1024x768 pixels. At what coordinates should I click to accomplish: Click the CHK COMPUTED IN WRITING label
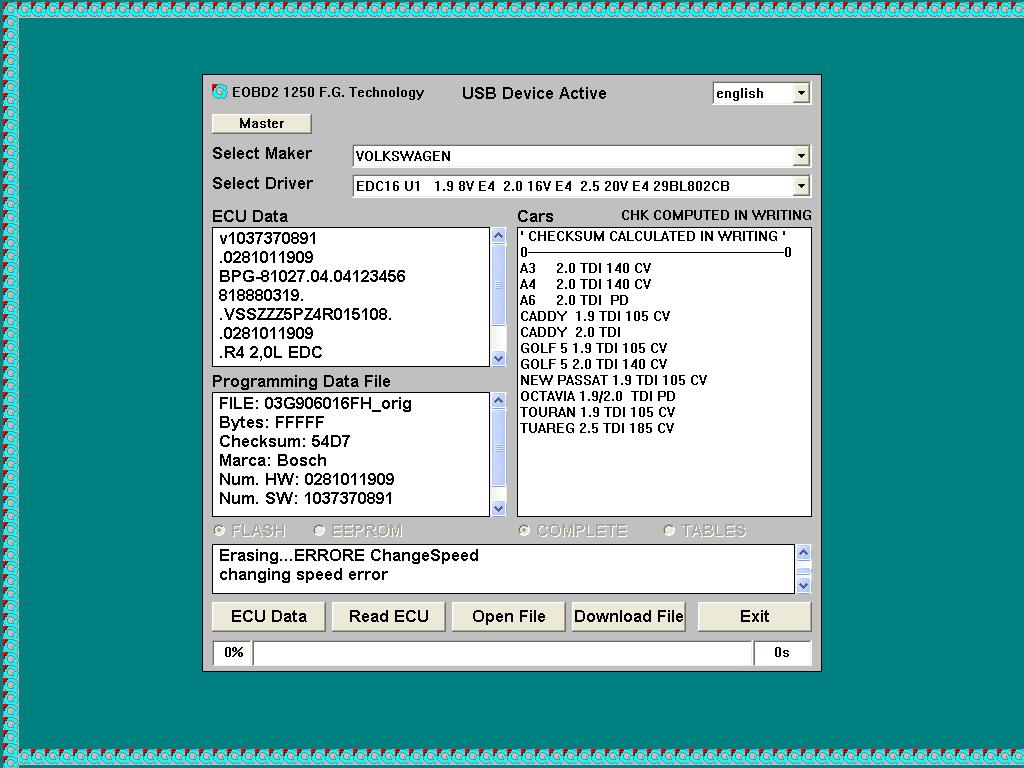click(x=716, y=216)
